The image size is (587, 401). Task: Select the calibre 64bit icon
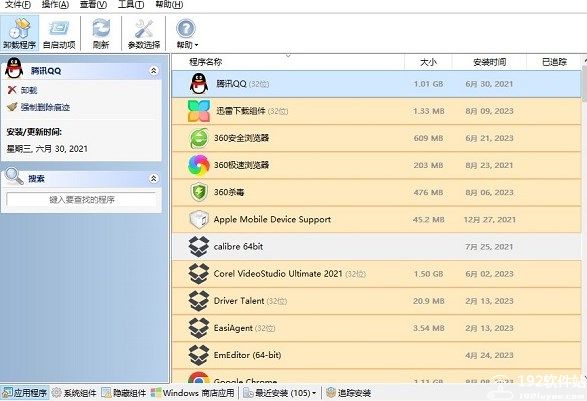[x=199, y=247]
